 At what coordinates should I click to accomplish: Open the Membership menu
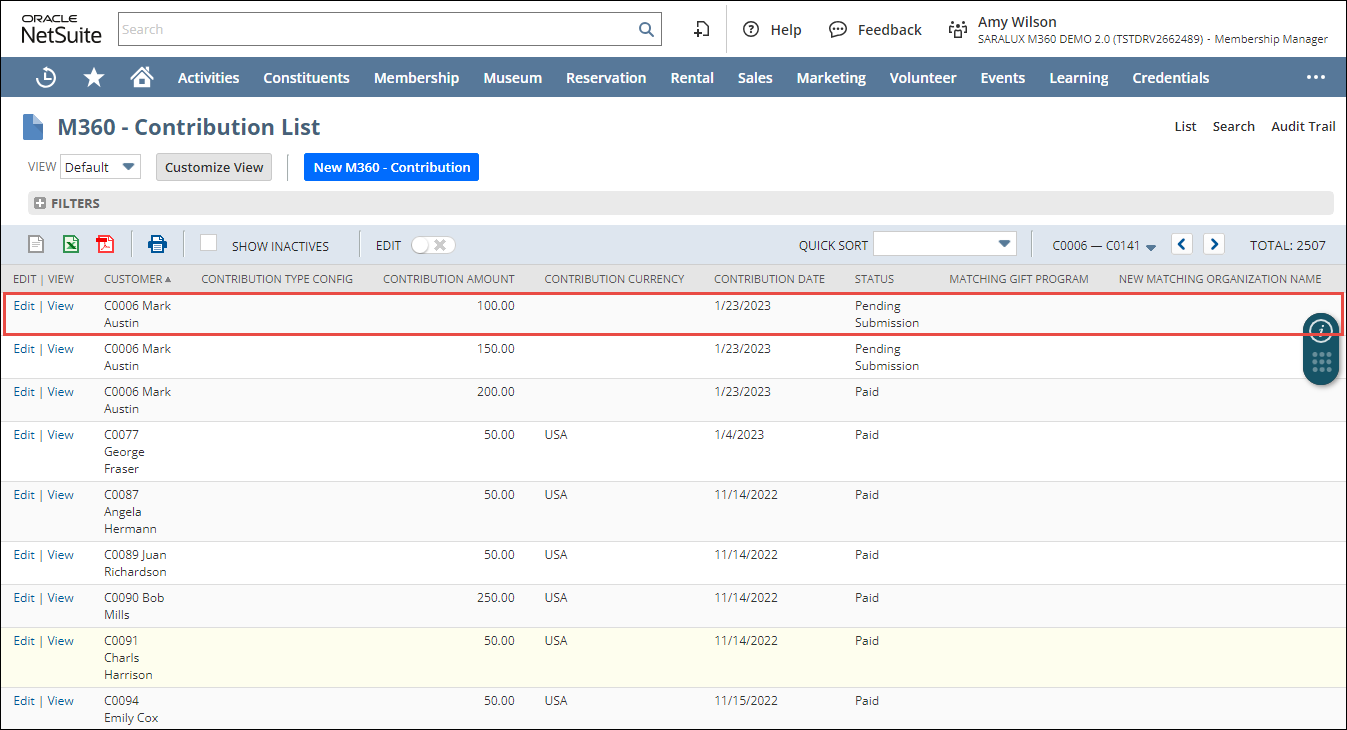pos(416,78)
